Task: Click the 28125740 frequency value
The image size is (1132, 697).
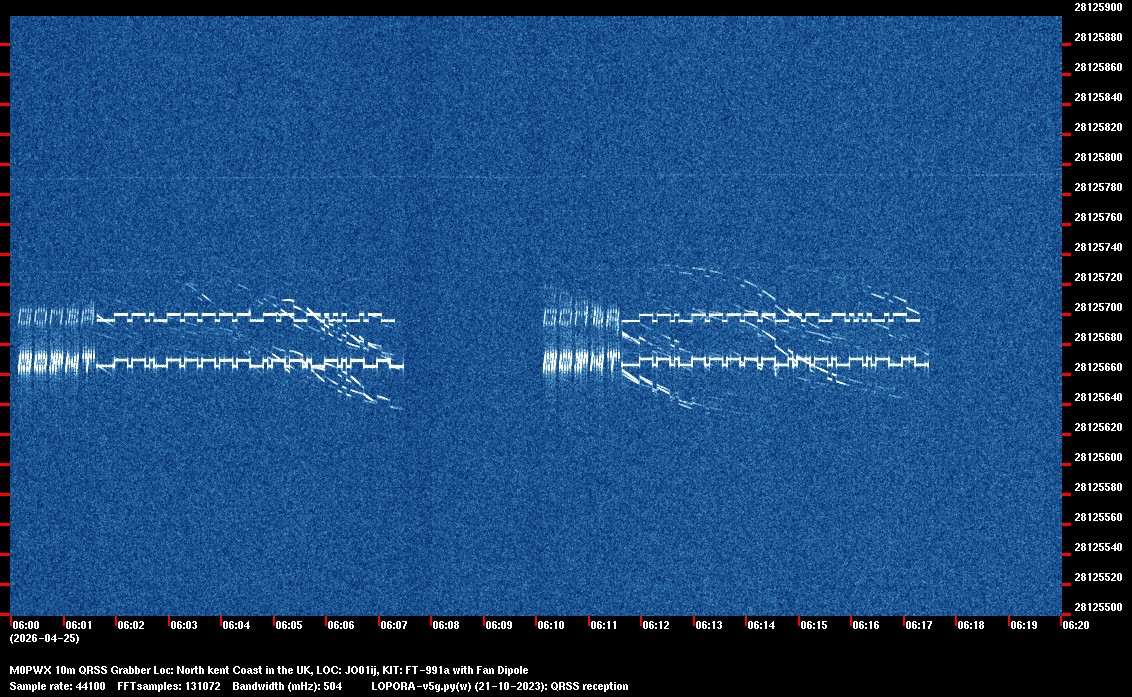Action: coord(1098,247)
